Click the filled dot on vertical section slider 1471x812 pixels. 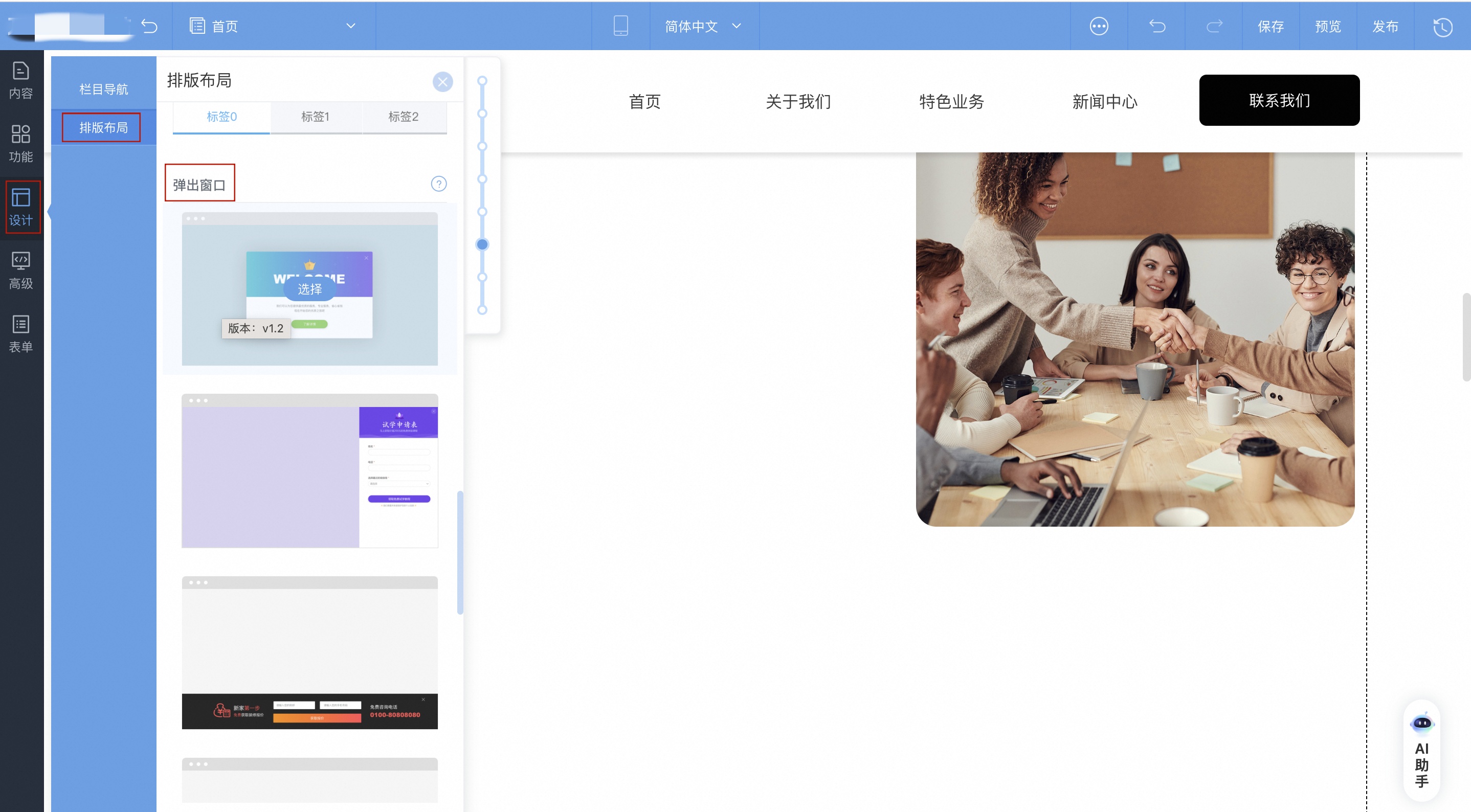tap(482, 244)
